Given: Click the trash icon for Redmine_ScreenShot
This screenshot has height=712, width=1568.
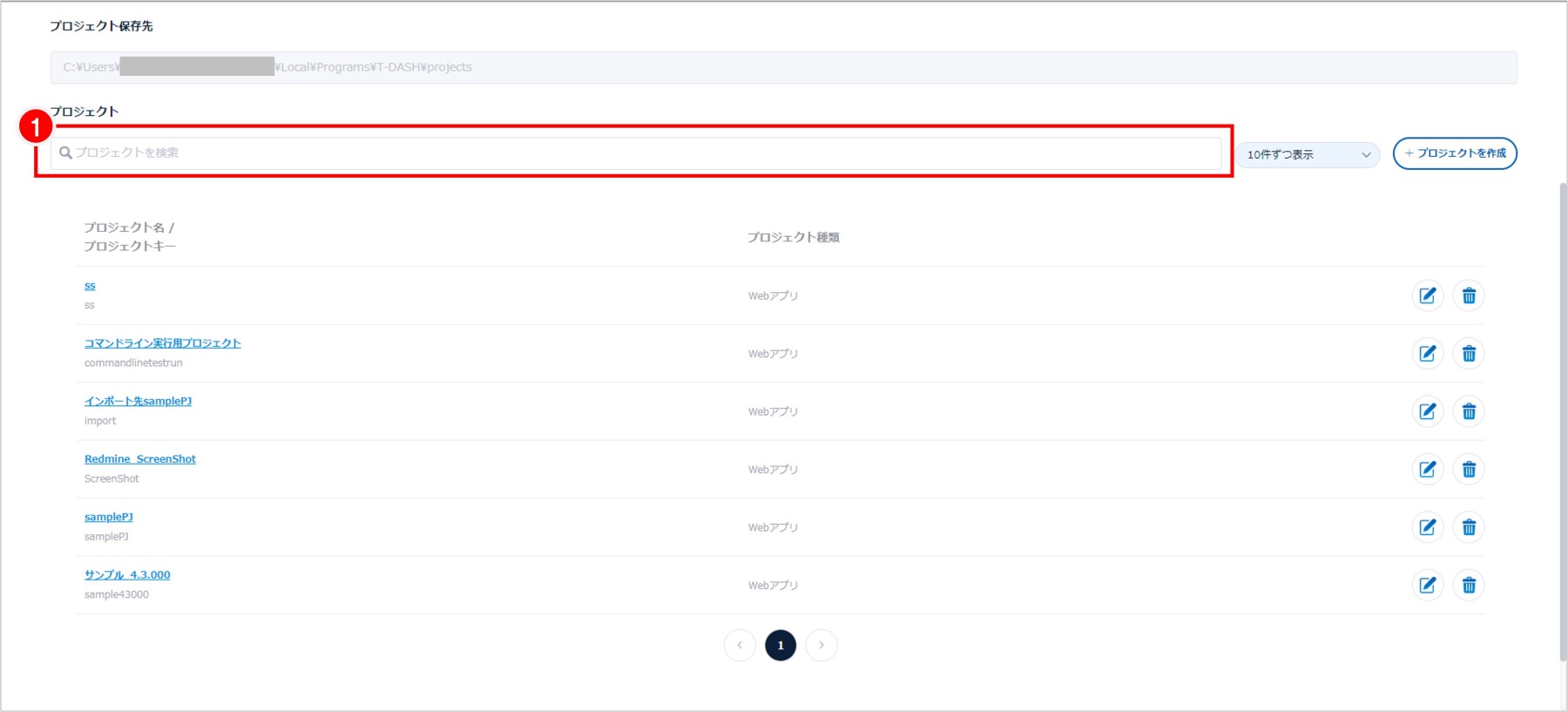Looking at the screenshot, I should pyautogui.click(x=1469, y=469).
